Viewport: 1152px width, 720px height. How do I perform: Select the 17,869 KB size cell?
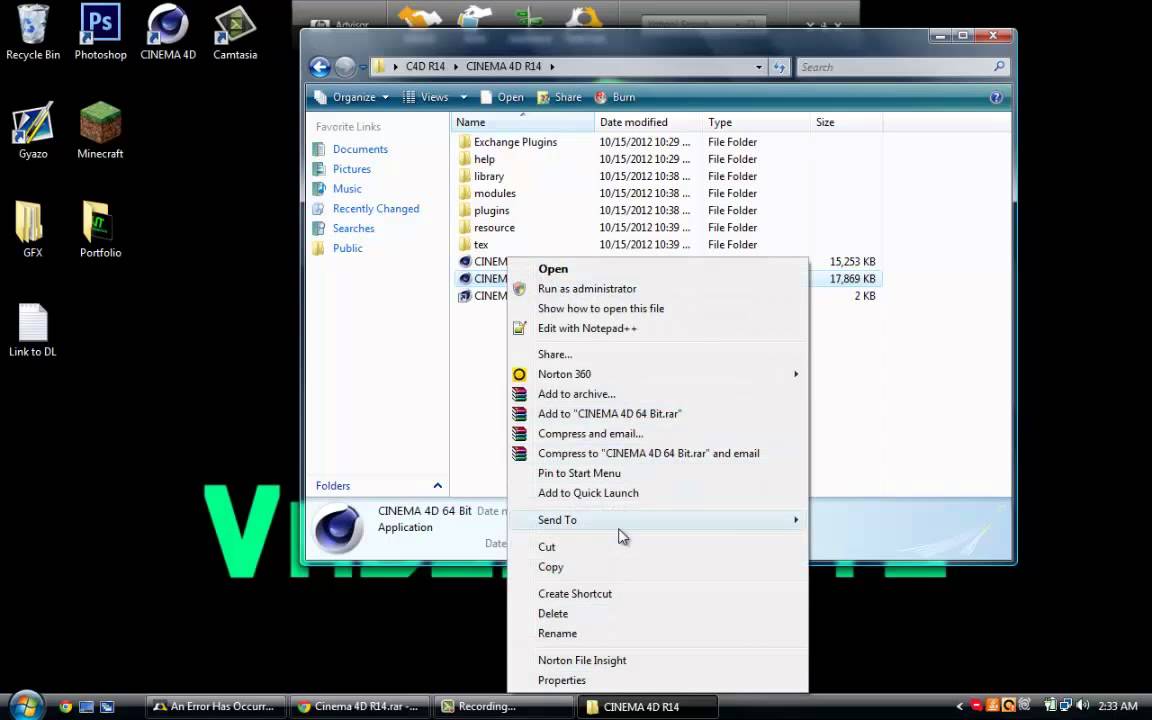[852, 279]
